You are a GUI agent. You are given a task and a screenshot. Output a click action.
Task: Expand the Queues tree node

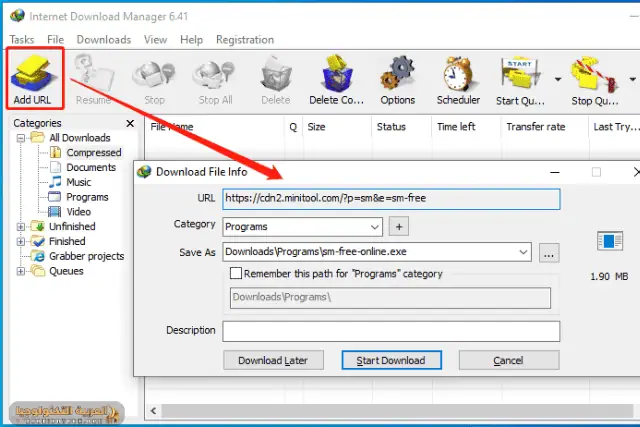click(21, 271)
